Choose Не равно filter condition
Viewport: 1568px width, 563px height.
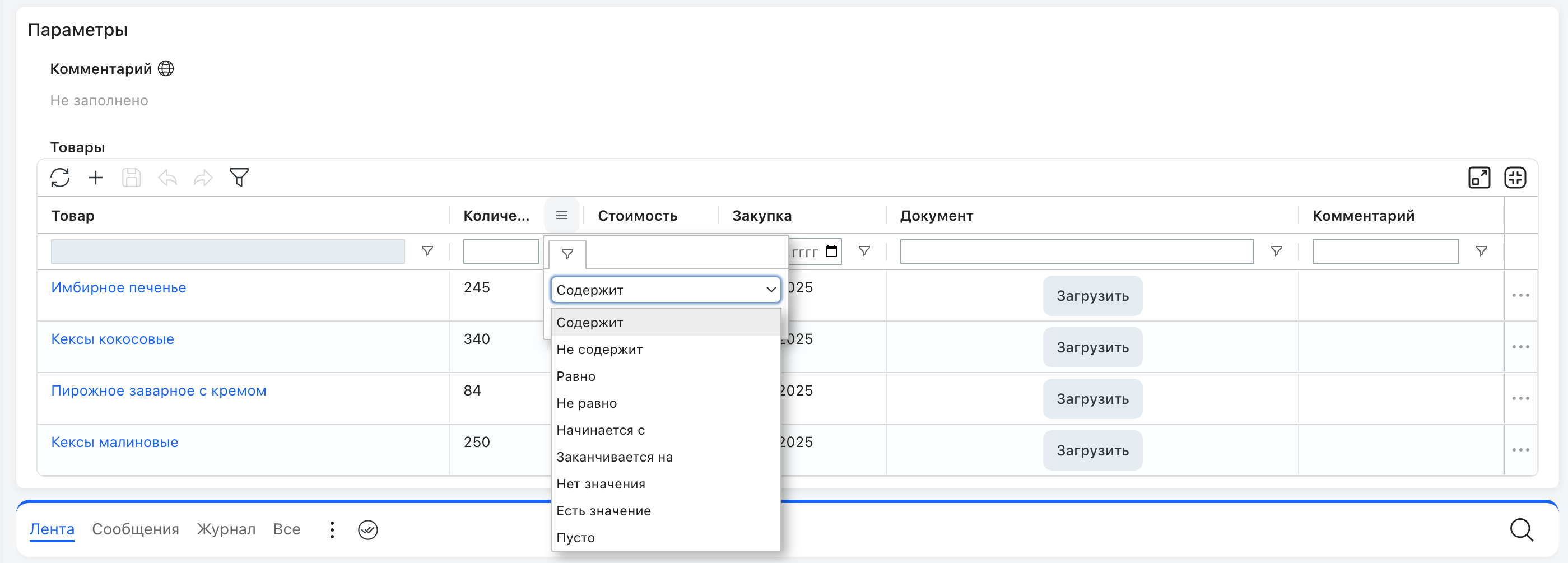[x=666, y=403]
